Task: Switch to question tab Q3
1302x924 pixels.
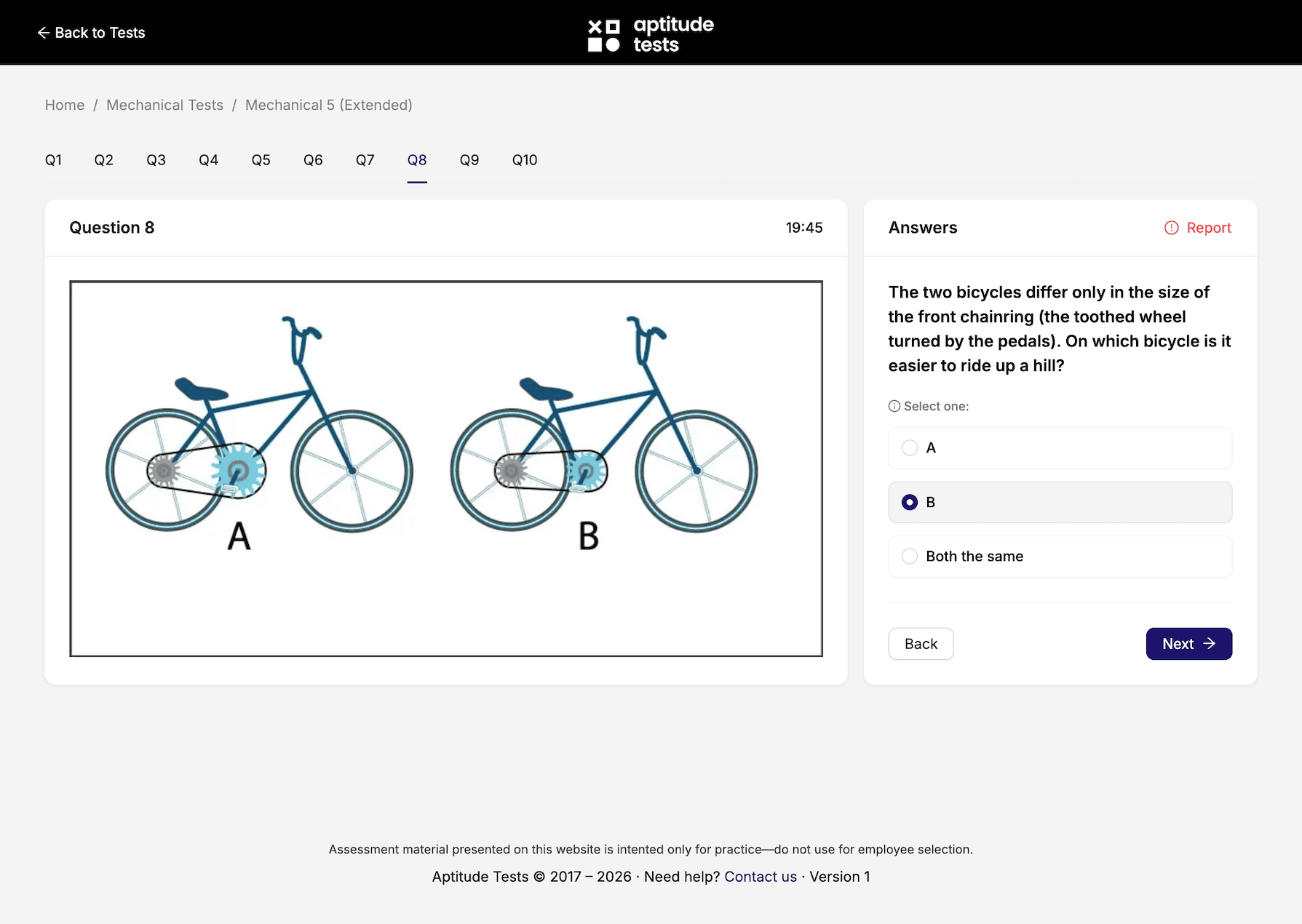Action: (x=156, y=160)
